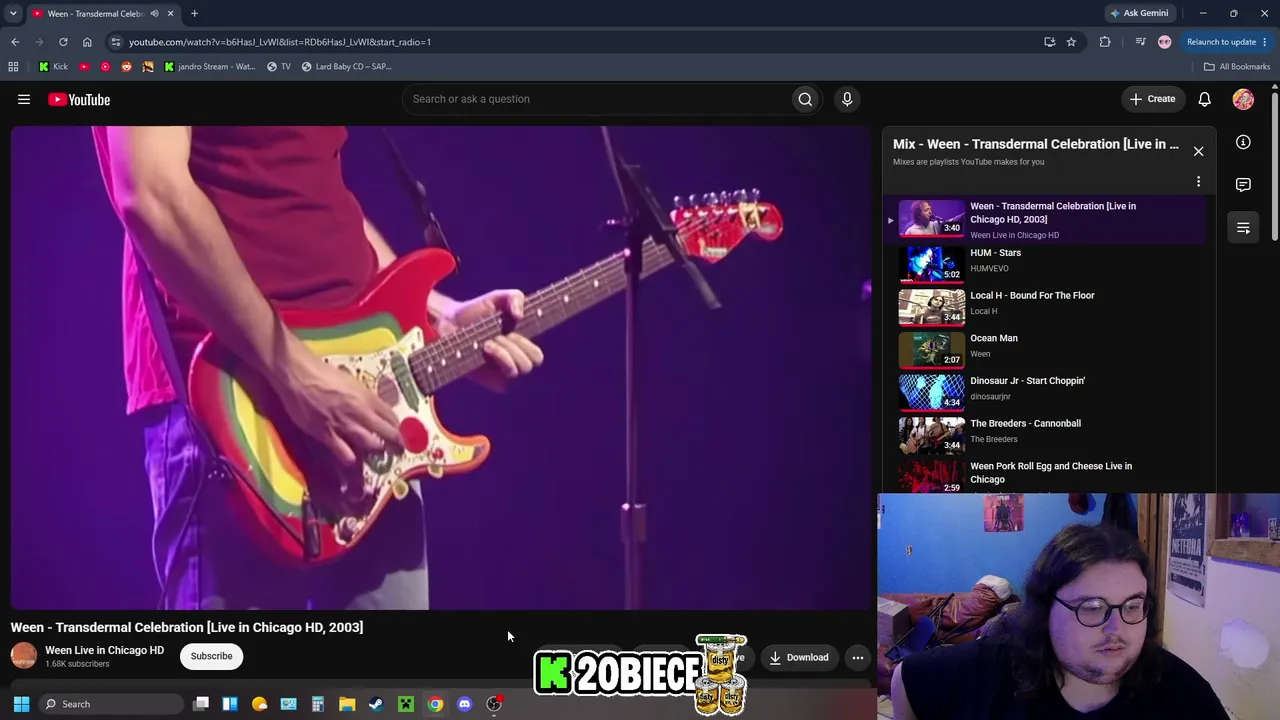Toggle the playlist queue side panel
The height and width of the screenshot is (720, 1280).
click(x=1243, y=228)
